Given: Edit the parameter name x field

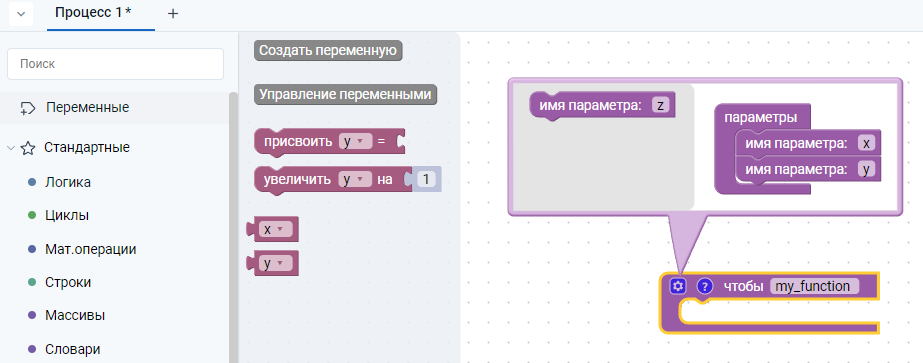Looking at the screenshot, I should (x=866, y=143).
